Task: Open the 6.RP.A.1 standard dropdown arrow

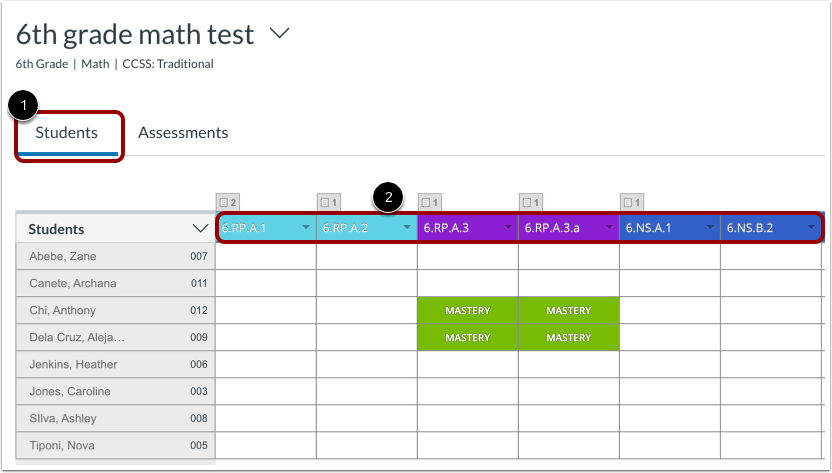Action: tap(306, 229)
